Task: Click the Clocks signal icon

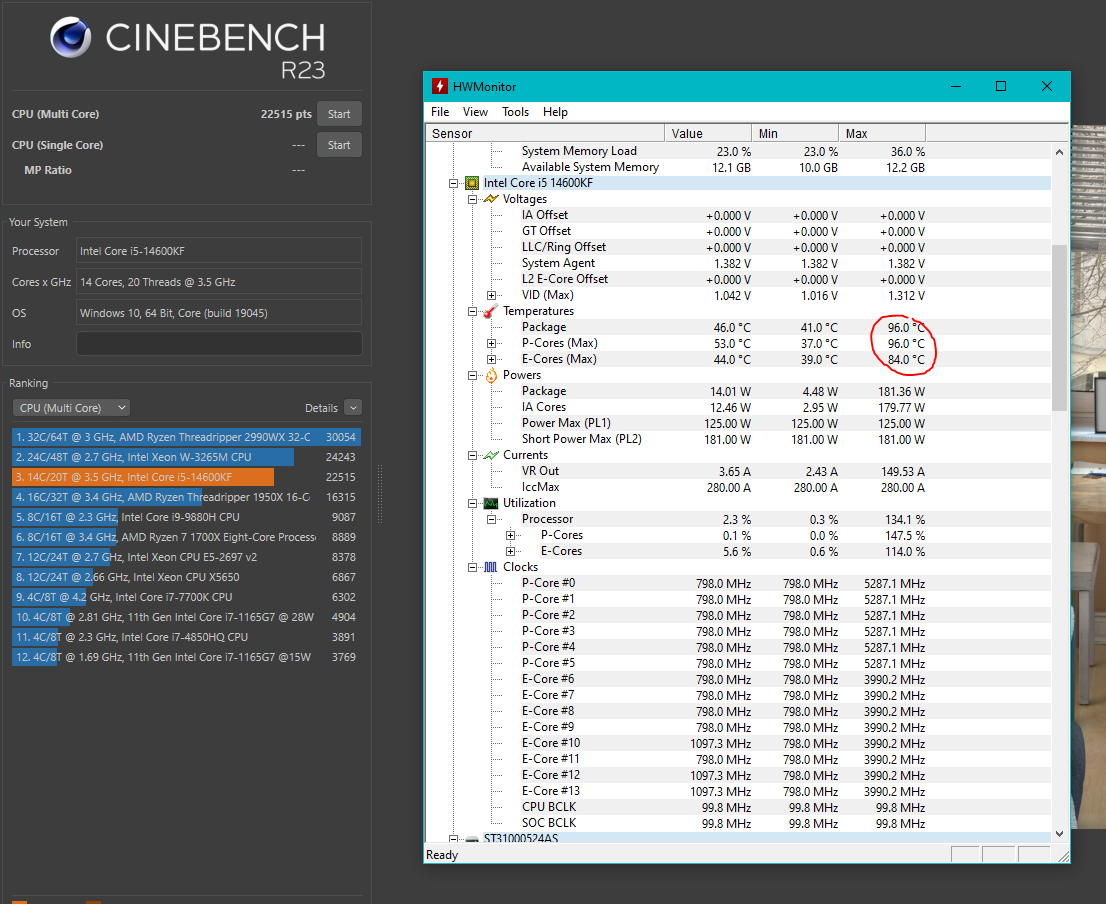Action: click(x=491, y=567)
